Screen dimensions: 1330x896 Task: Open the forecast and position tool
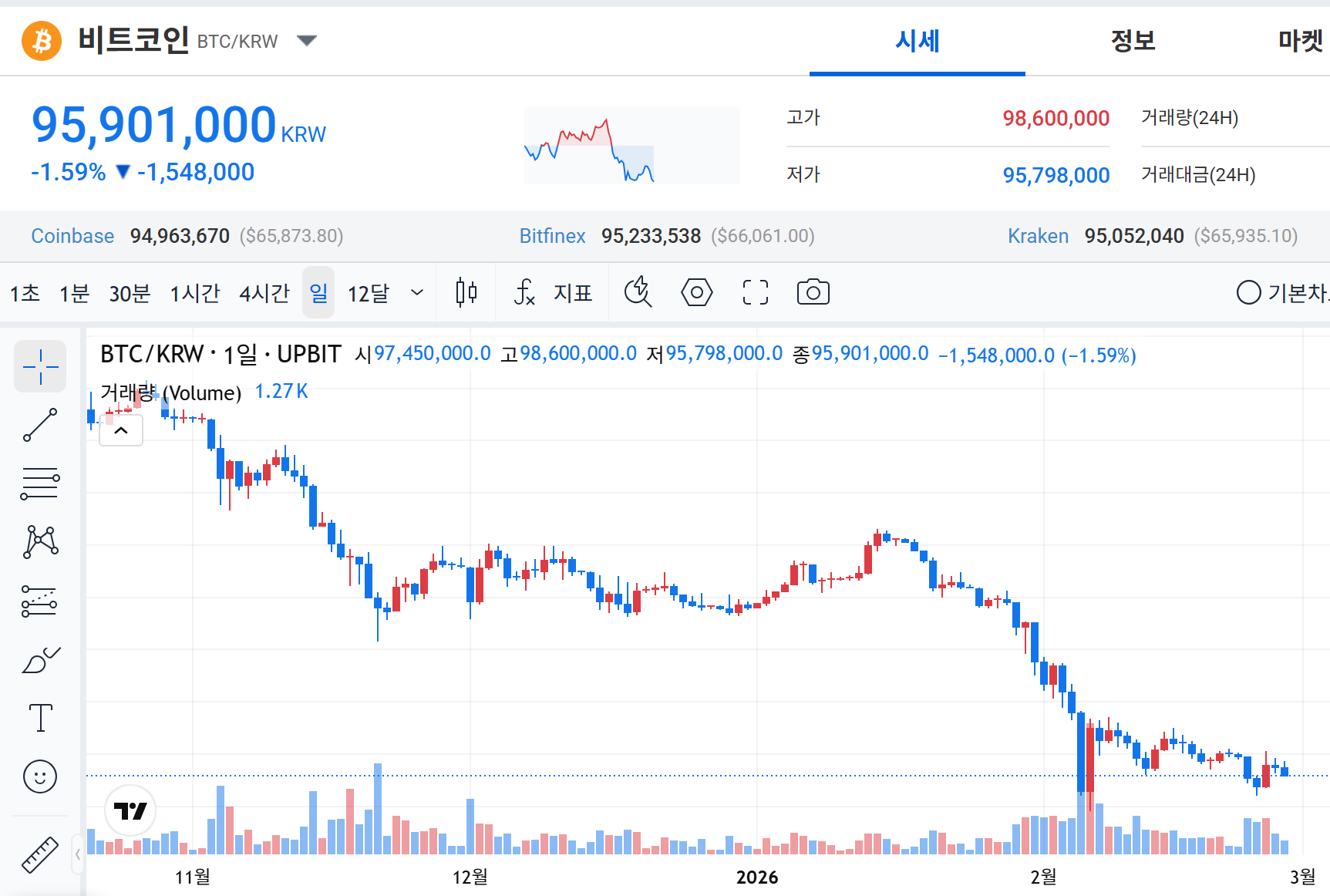click(x=40, y=601)
